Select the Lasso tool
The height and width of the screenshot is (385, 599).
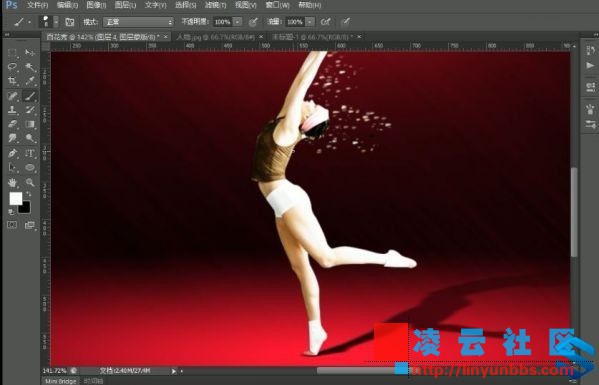(x=12, y=66)
